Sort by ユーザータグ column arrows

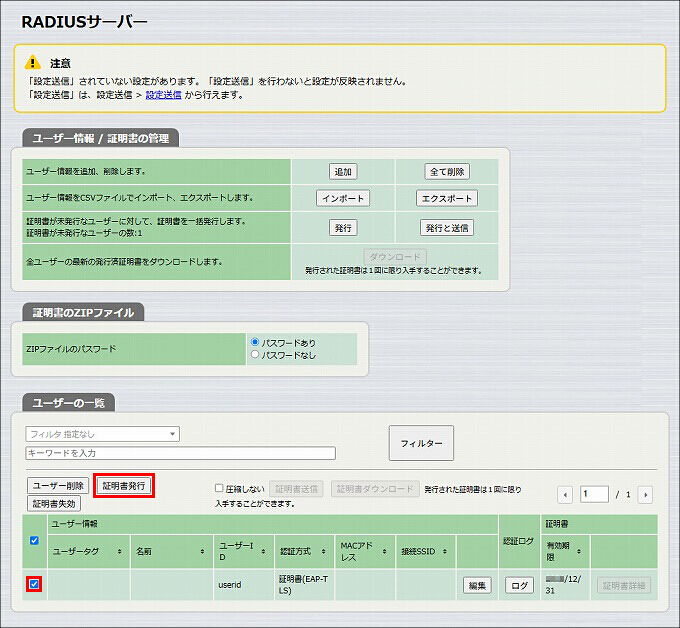[119, 551]
